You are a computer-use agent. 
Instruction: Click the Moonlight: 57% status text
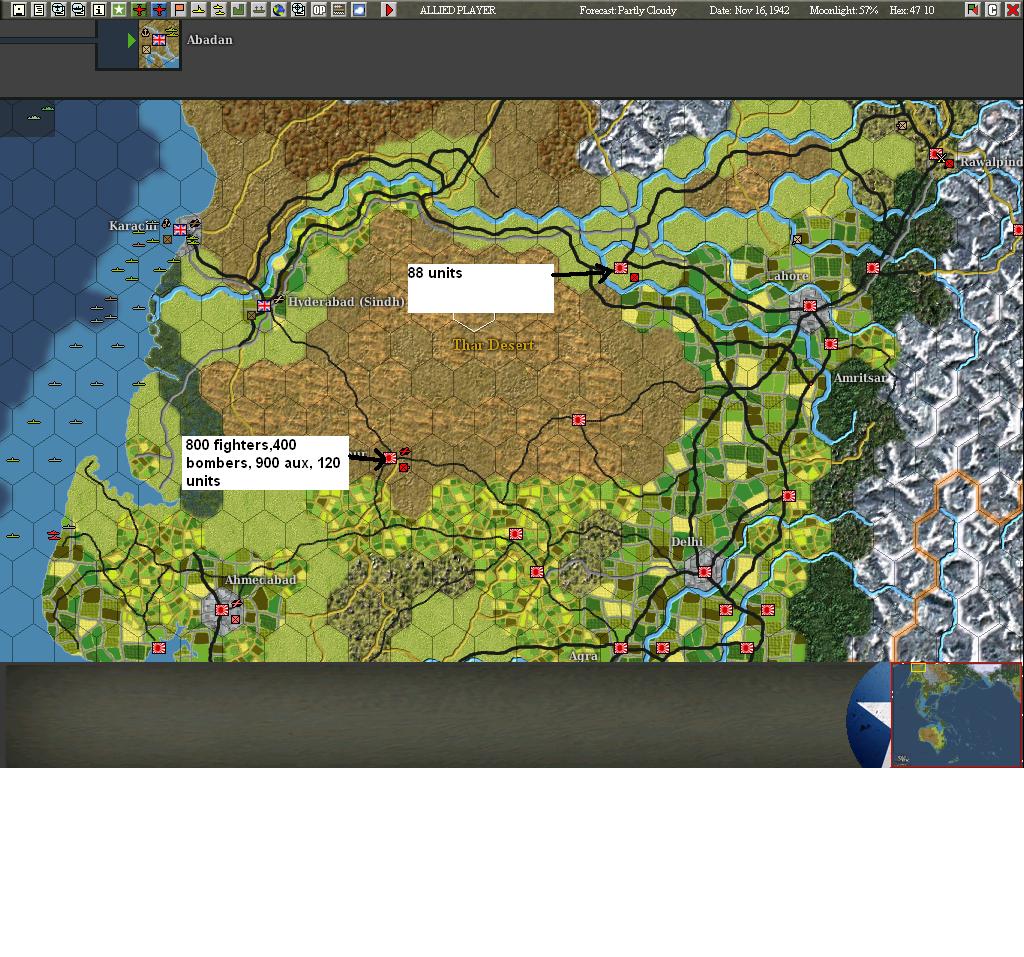843,10
